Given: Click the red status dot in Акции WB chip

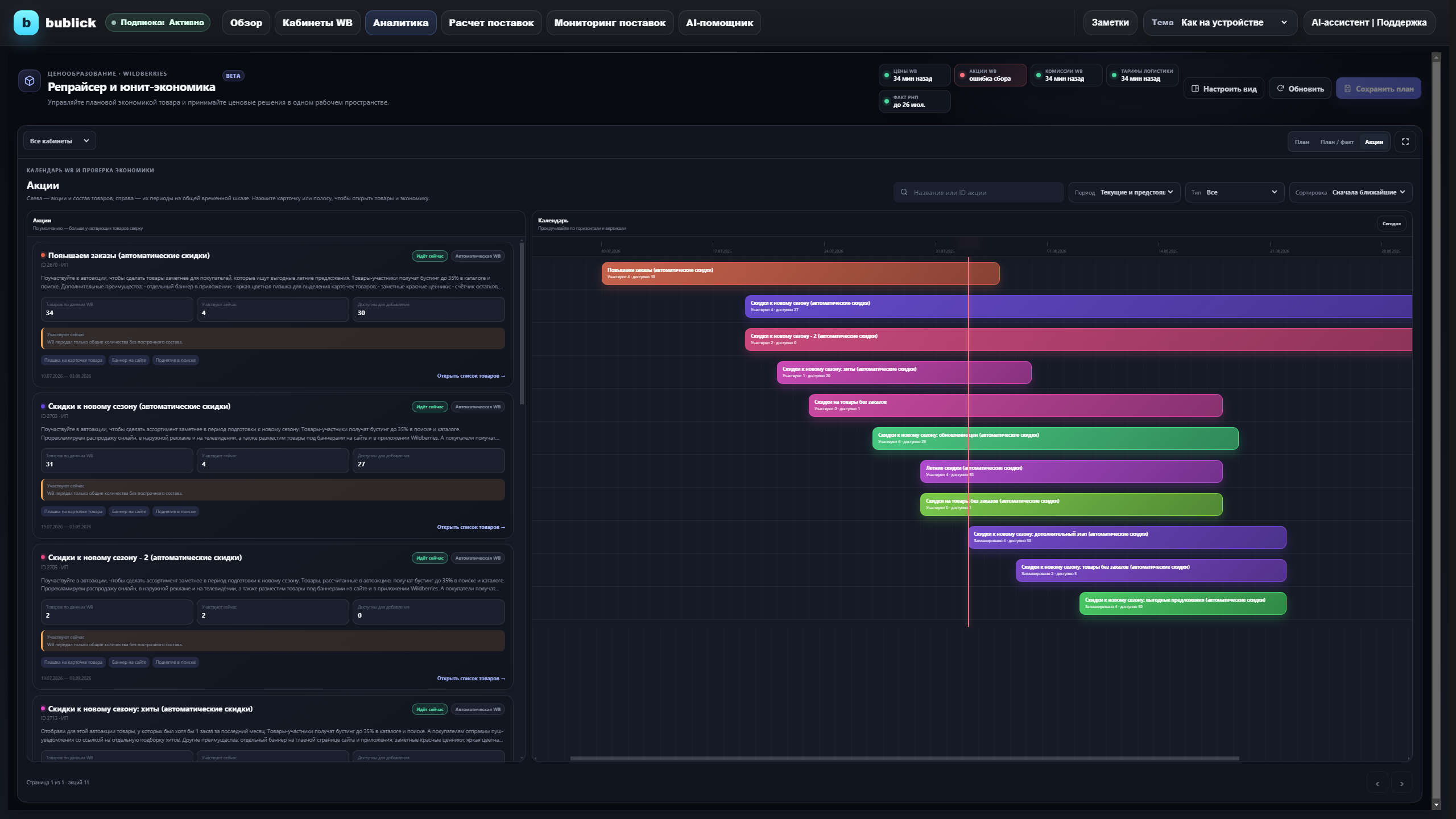Looking at the screenshot, I should point(962,75).
